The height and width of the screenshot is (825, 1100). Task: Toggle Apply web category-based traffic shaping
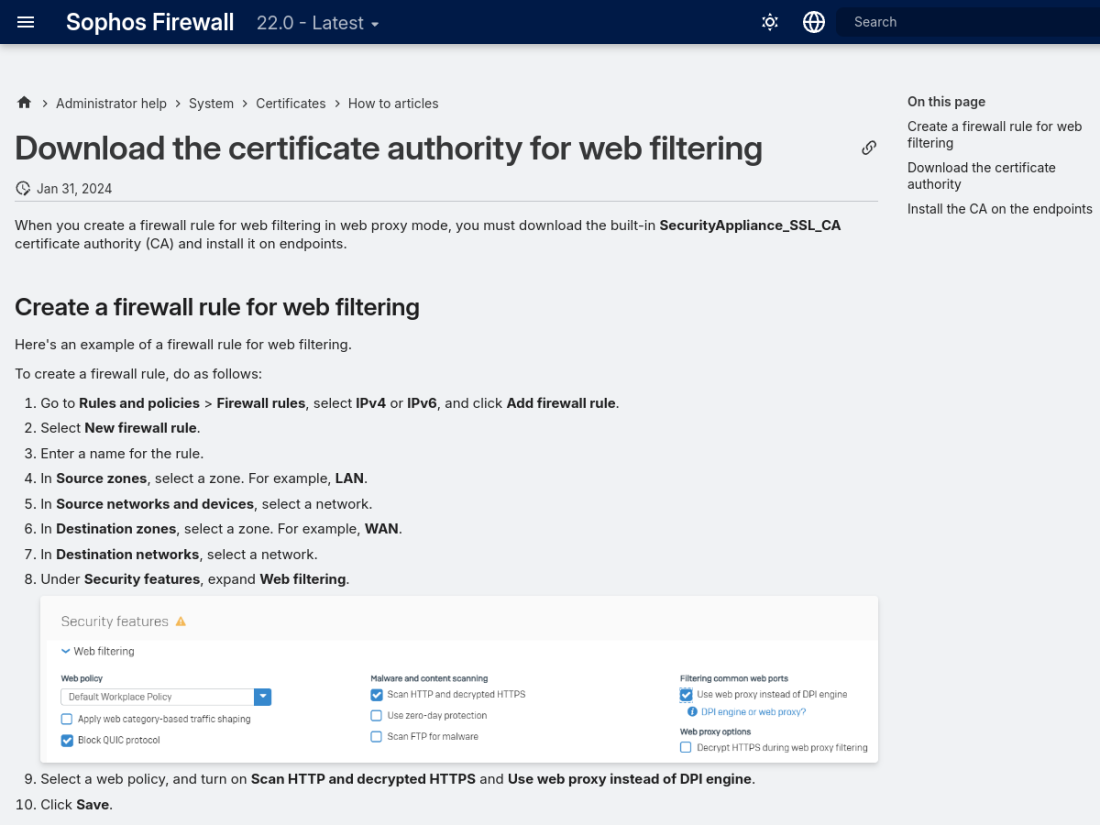click(67, 719)
